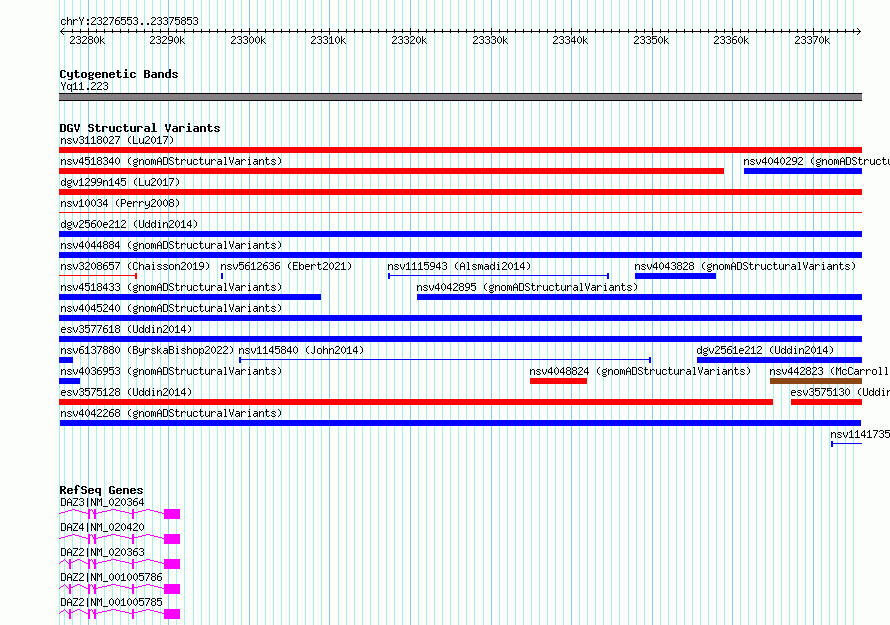Open dgv2560e212 (Uddin2014) variant label

pyautogui.click(x=129, y=224)
